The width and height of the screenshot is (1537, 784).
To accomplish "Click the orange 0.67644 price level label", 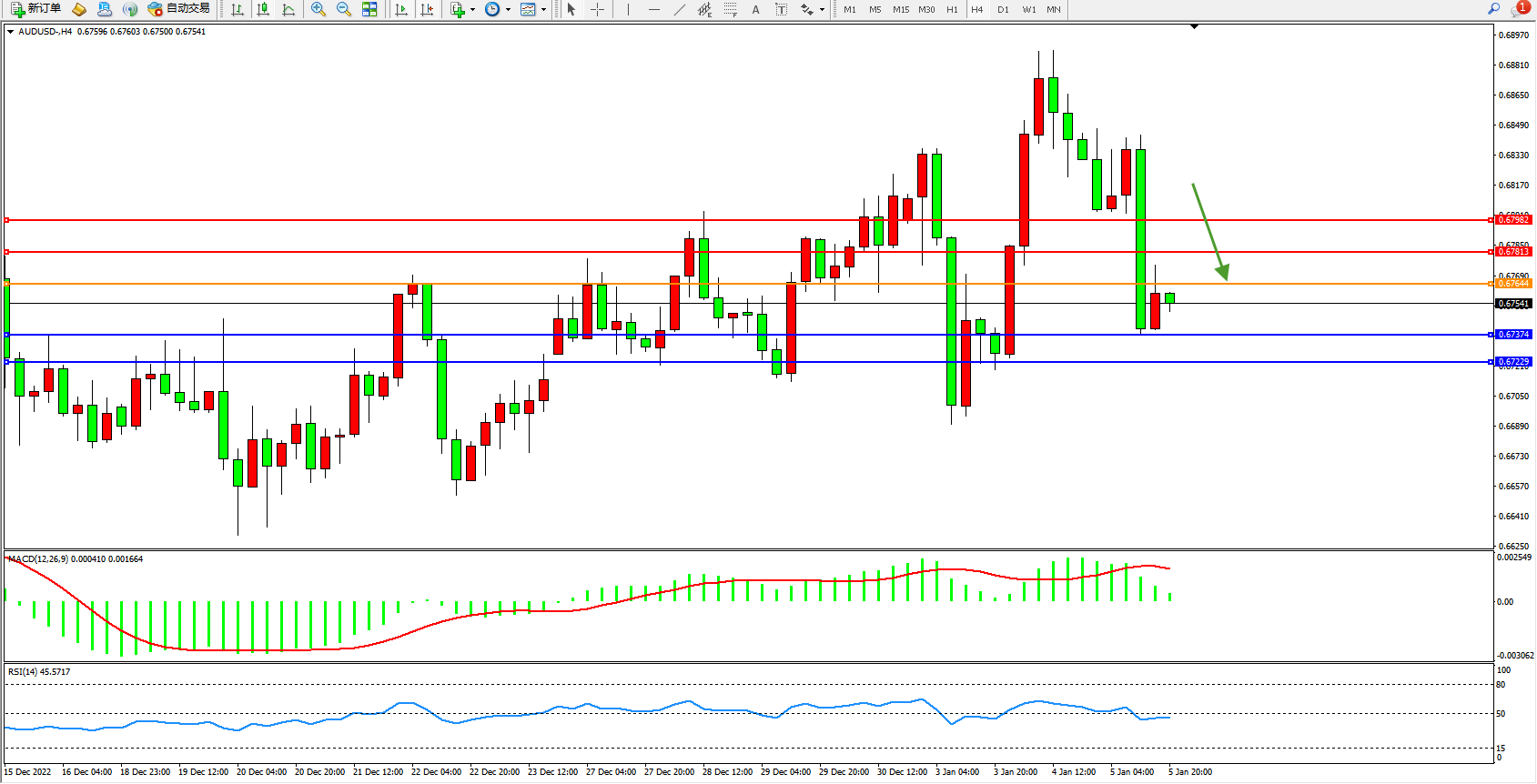I will [x=1513, y=284].
